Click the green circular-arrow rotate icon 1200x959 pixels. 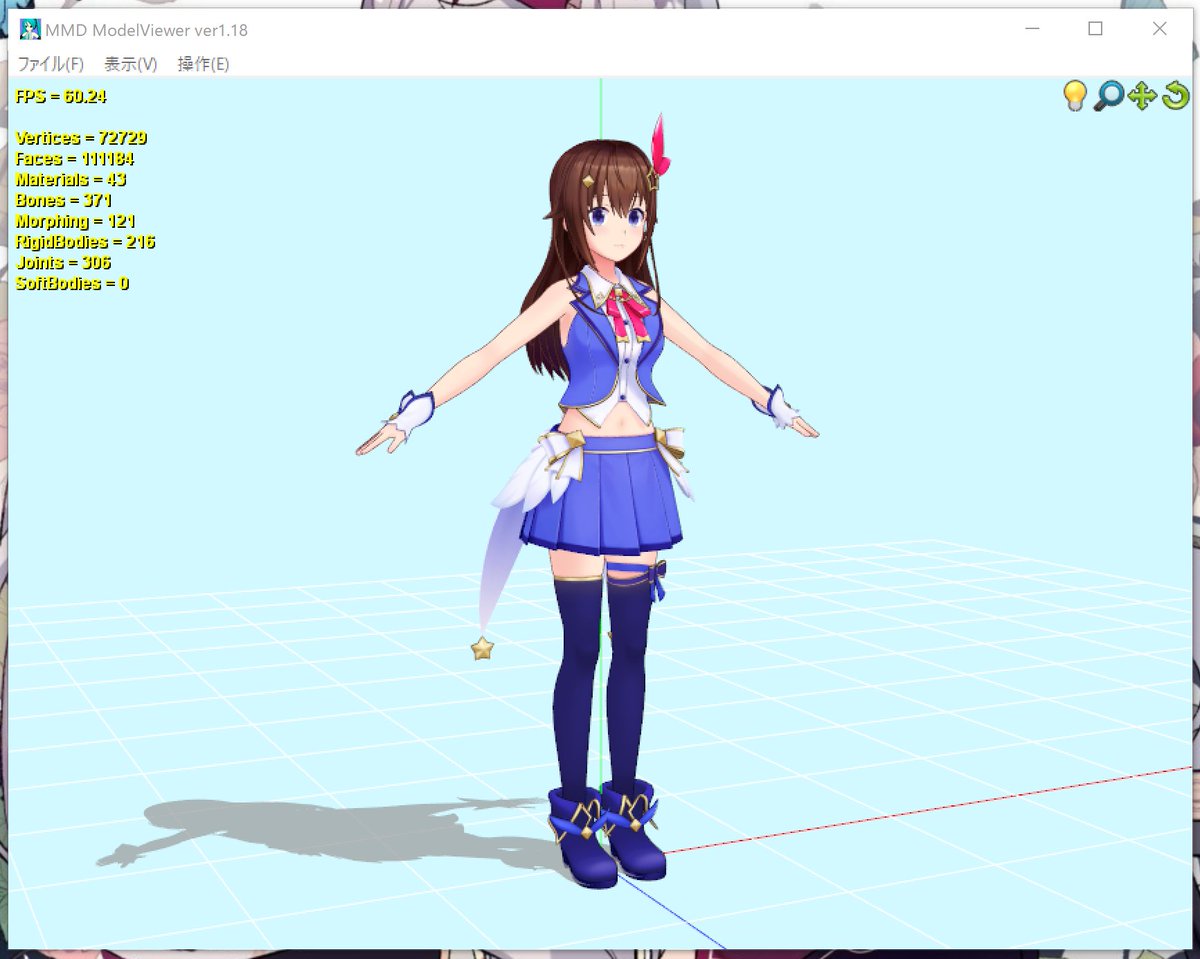click(x=1175, y=96)
